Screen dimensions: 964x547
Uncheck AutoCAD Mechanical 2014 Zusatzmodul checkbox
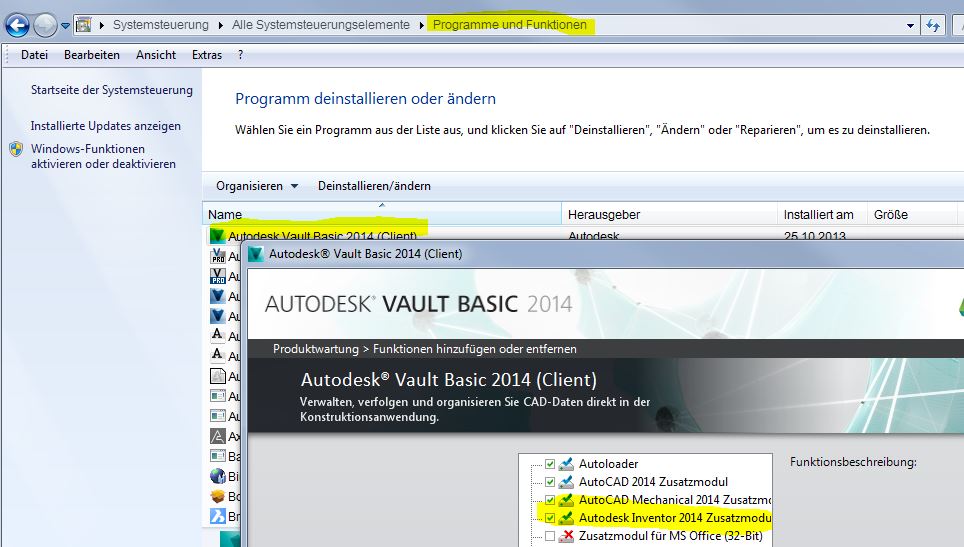click(x=550, y=500)
